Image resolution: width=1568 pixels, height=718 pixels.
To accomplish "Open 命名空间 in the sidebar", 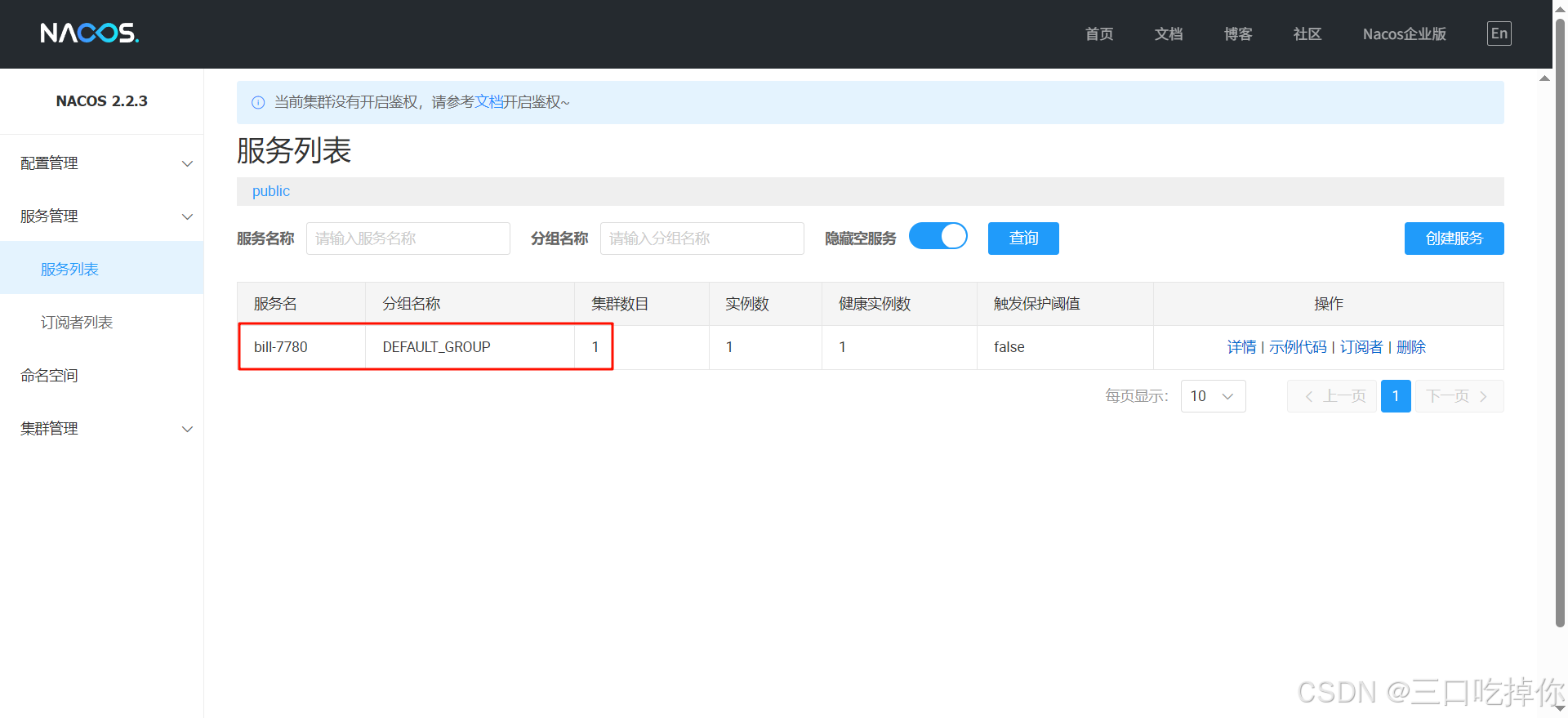I will [x=101, y=375].
